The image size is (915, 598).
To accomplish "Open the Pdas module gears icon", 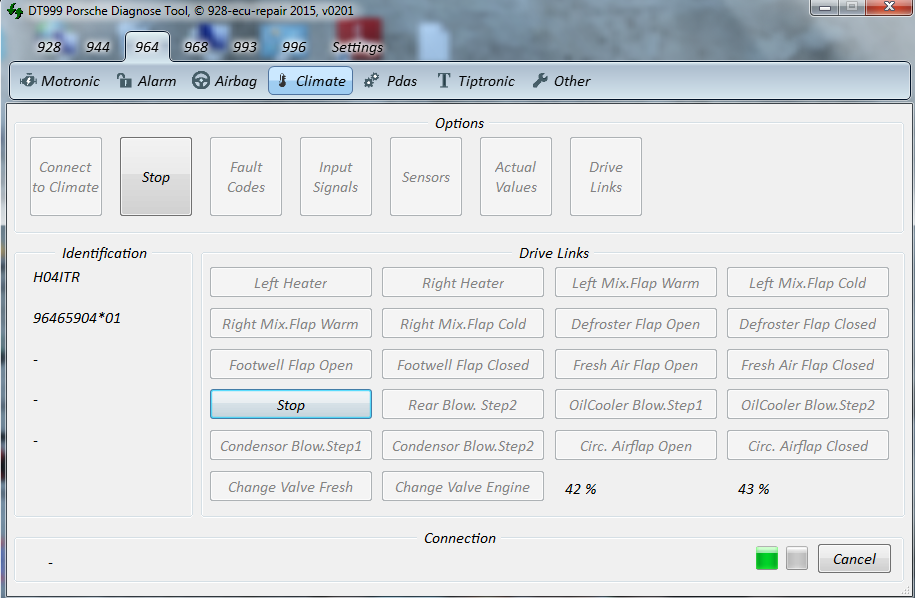I will 372,81.
